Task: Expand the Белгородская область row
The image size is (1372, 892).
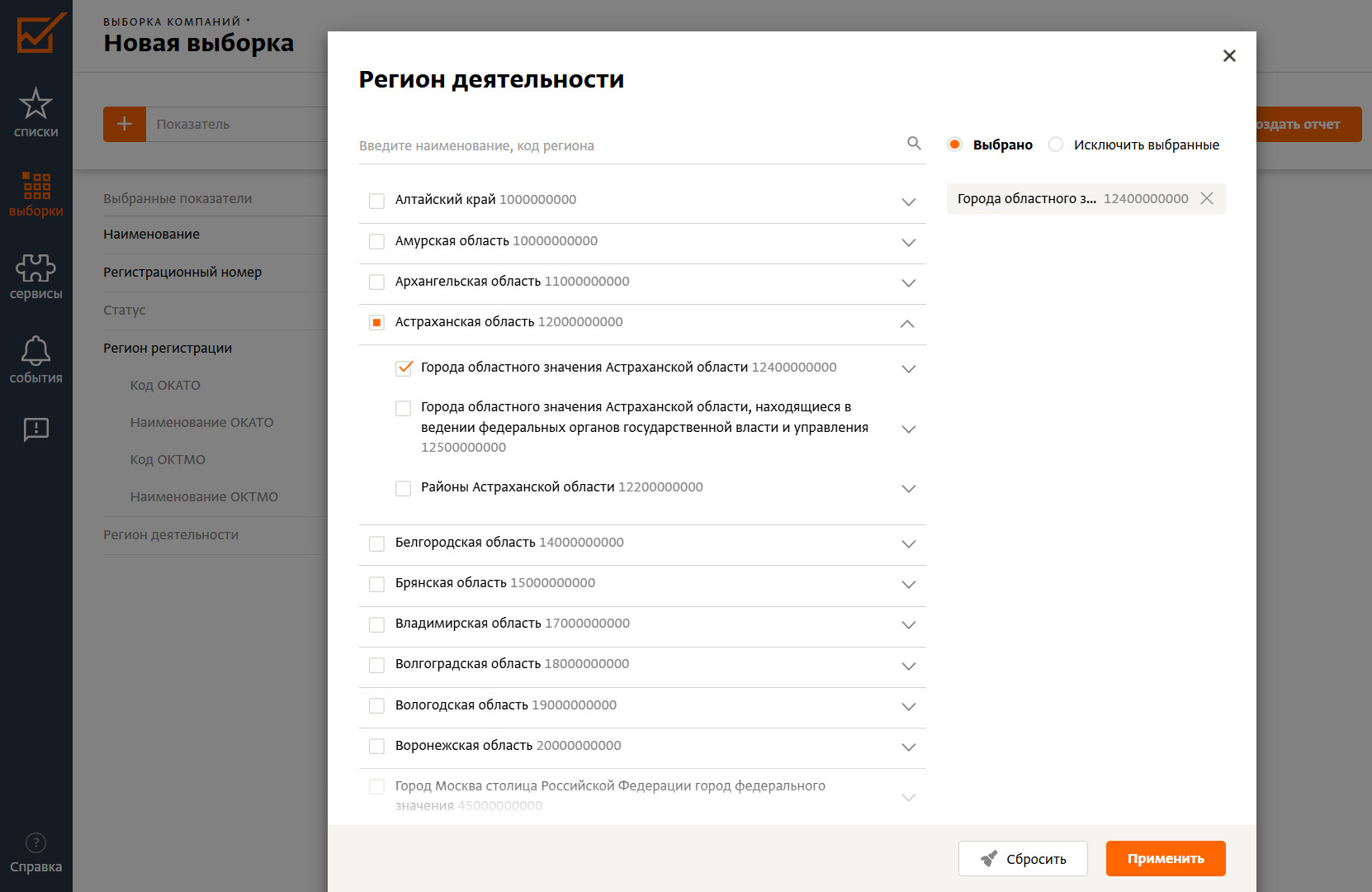Action: click(x=908, y=544)
